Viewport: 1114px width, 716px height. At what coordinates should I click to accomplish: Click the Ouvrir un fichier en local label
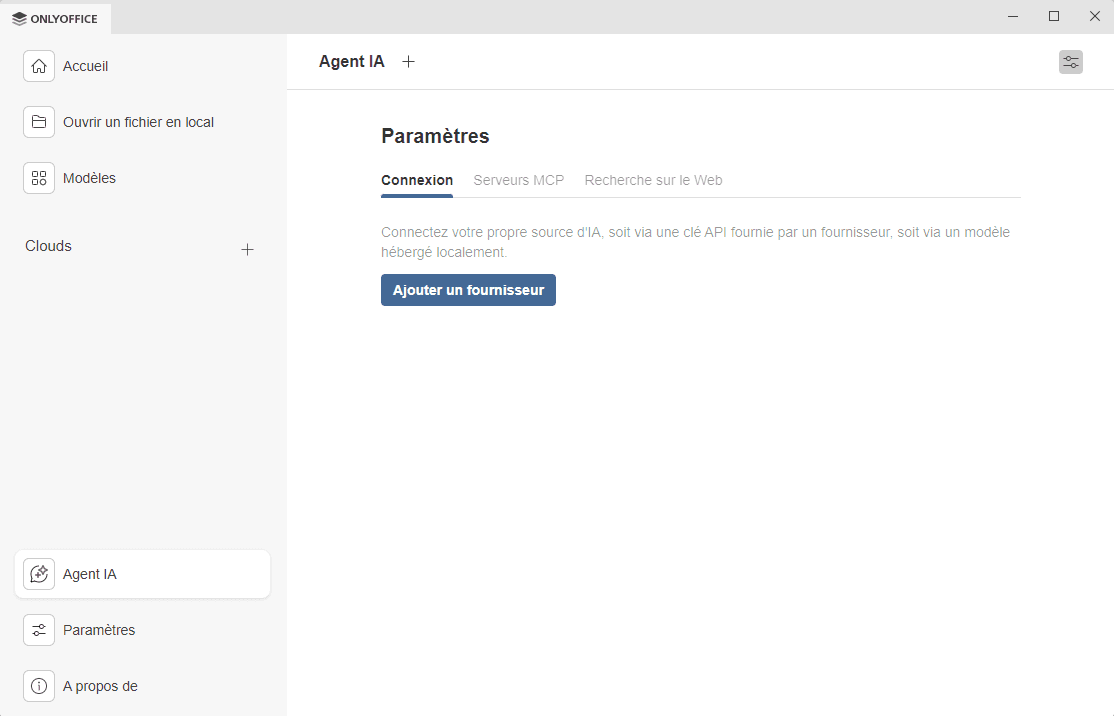[138, 122]
